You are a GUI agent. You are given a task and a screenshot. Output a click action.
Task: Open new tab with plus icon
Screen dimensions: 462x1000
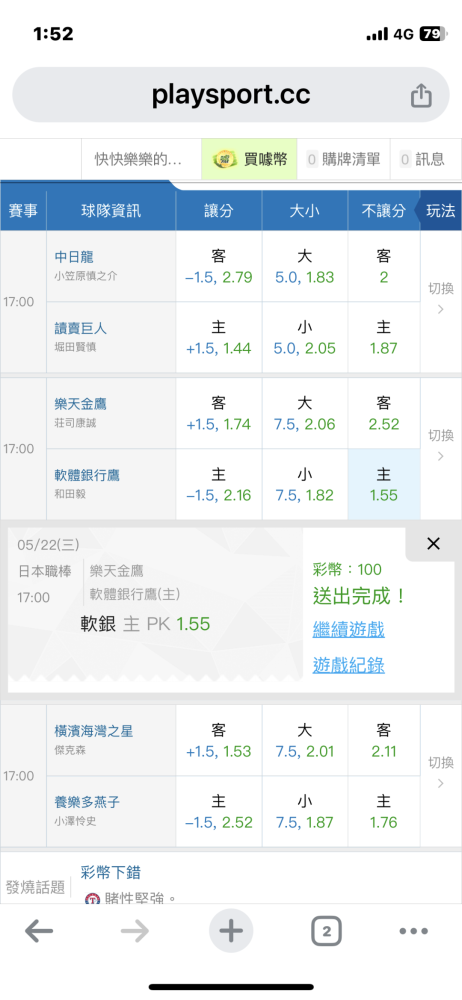[x=231, y=931]
